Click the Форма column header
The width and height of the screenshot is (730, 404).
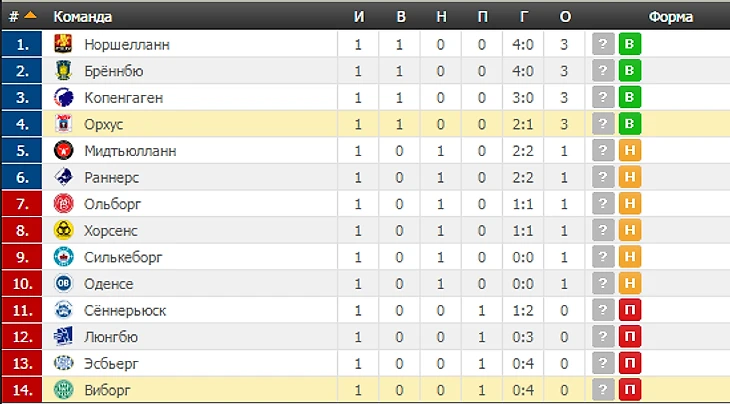point(671,17)
